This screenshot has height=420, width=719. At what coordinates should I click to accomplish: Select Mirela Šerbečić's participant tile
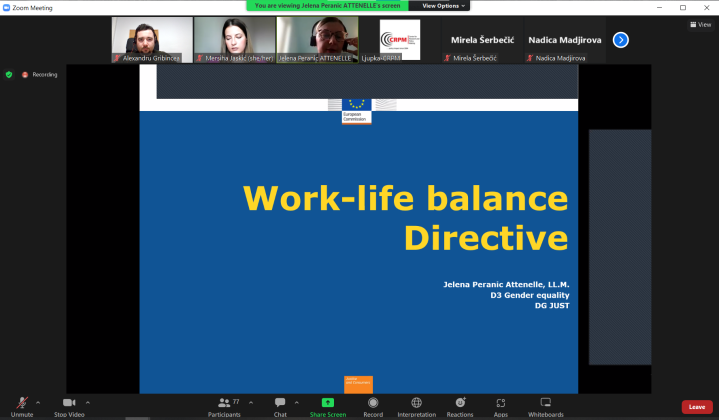[482, 40]
